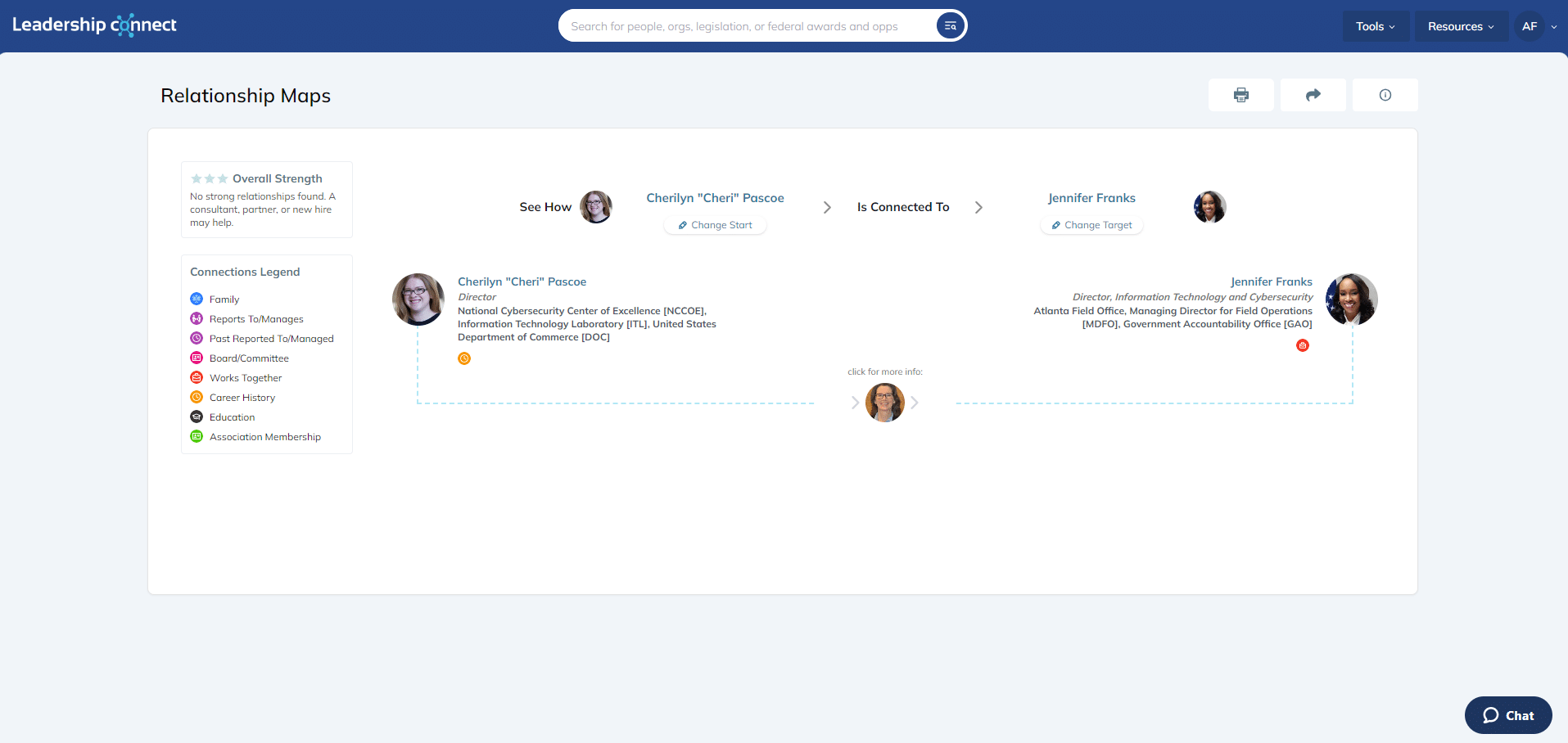This screenshot has height=743, width=1568.
Task: Click Change Start button
Action: 715,225
